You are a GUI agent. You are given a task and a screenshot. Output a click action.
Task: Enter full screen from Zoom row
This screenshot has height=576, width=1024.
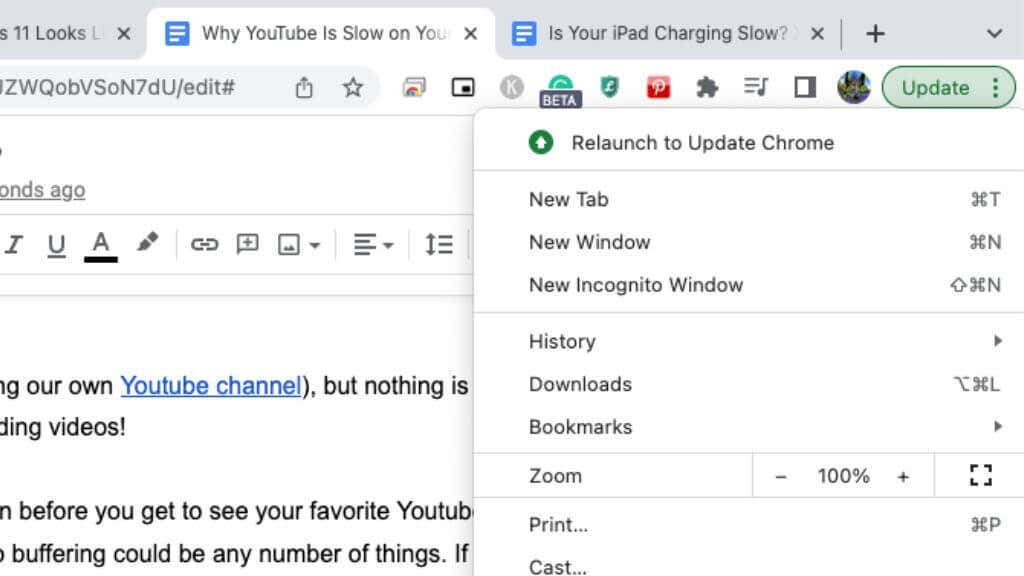pyautogui.click(x=980, y=475)
